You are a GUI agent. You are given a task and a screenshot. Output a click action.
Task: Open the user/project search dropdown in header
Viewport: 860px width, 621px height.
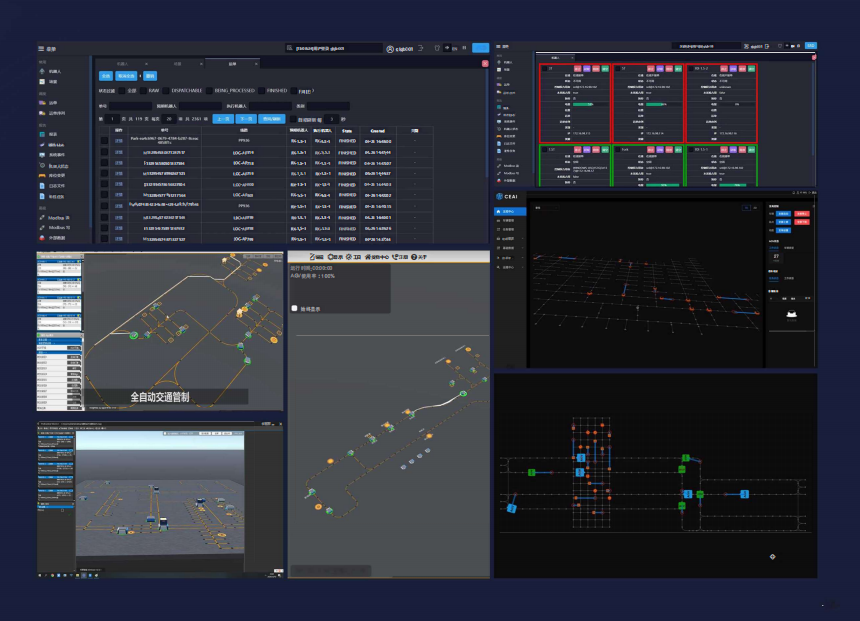[x=332, y=48]
